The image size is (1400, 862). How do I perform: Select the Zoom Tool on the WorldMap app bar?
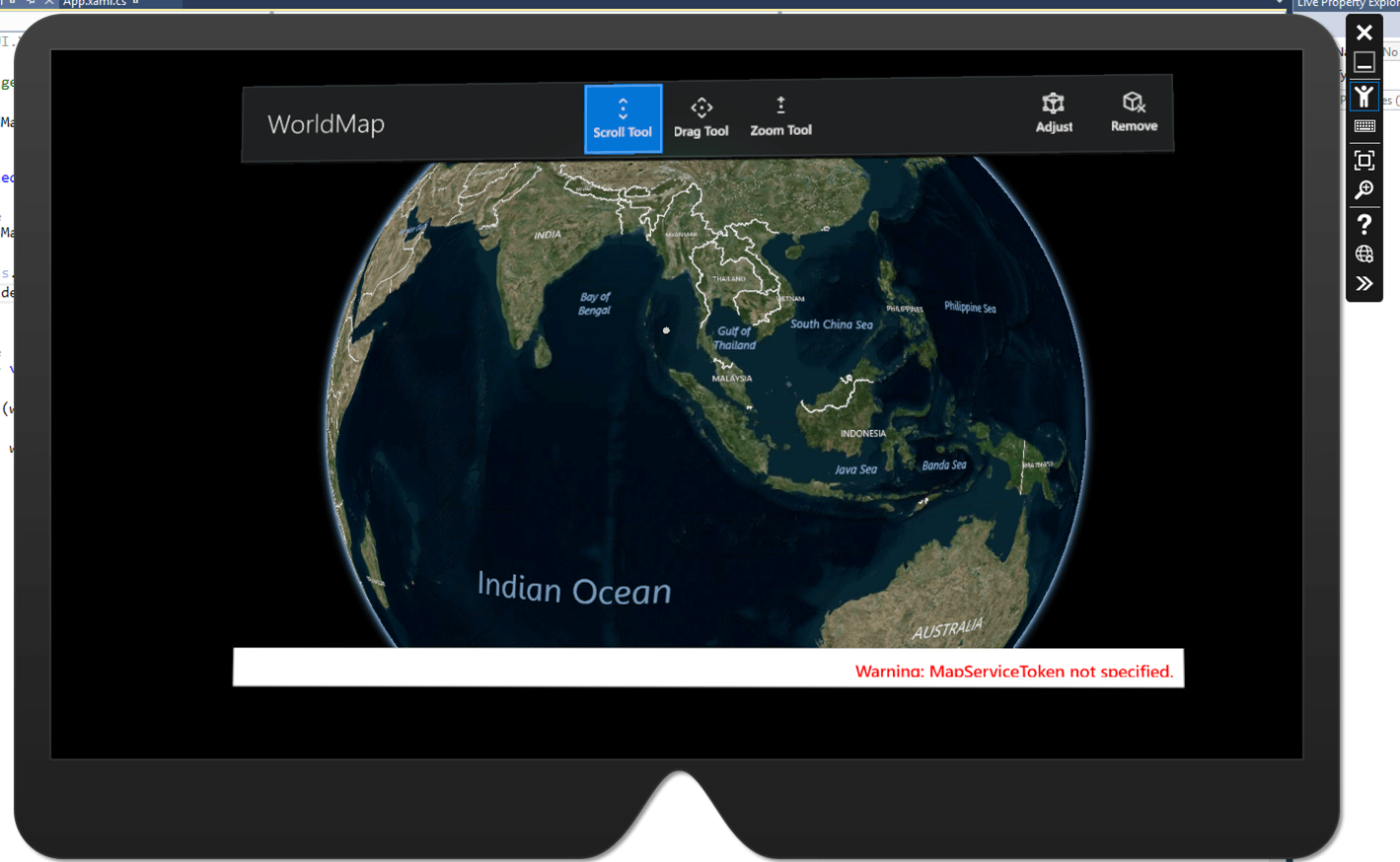(780, 116)
